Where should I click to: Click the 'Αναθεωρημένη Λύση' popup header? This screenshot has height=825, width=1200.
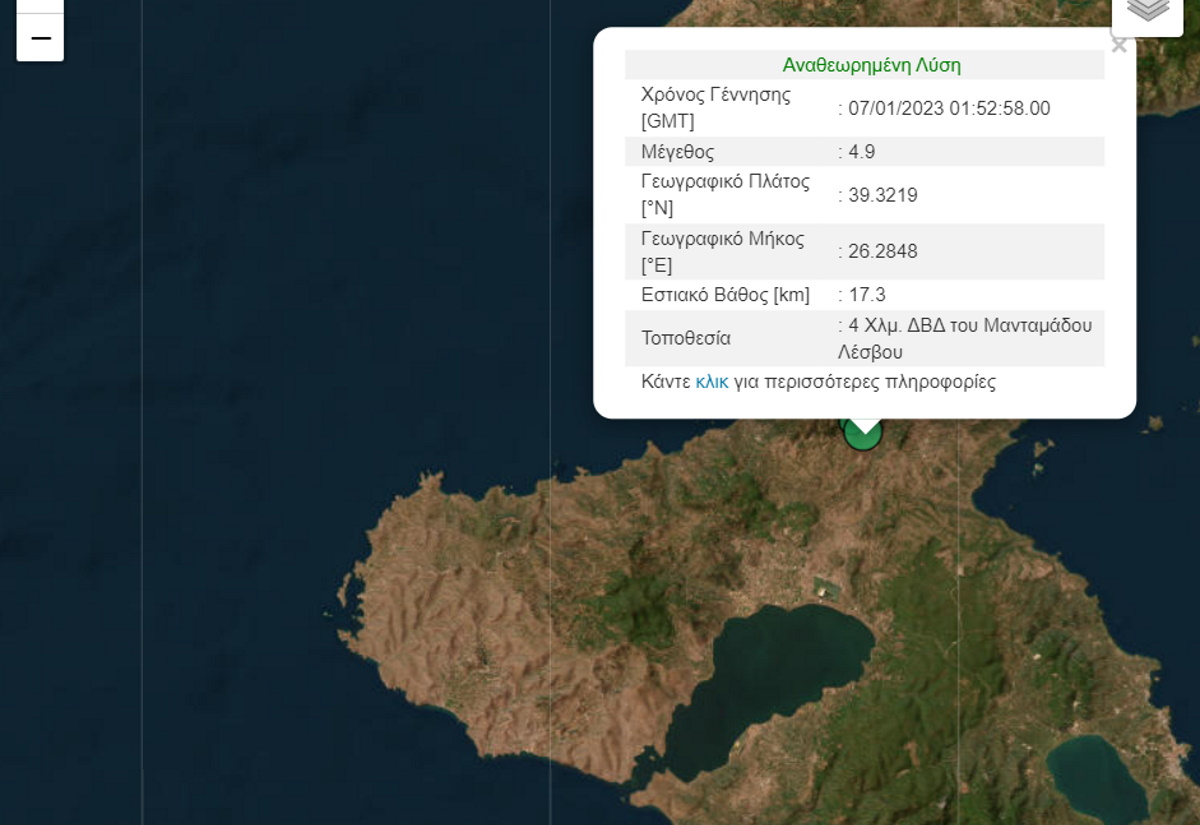[871, 66]
